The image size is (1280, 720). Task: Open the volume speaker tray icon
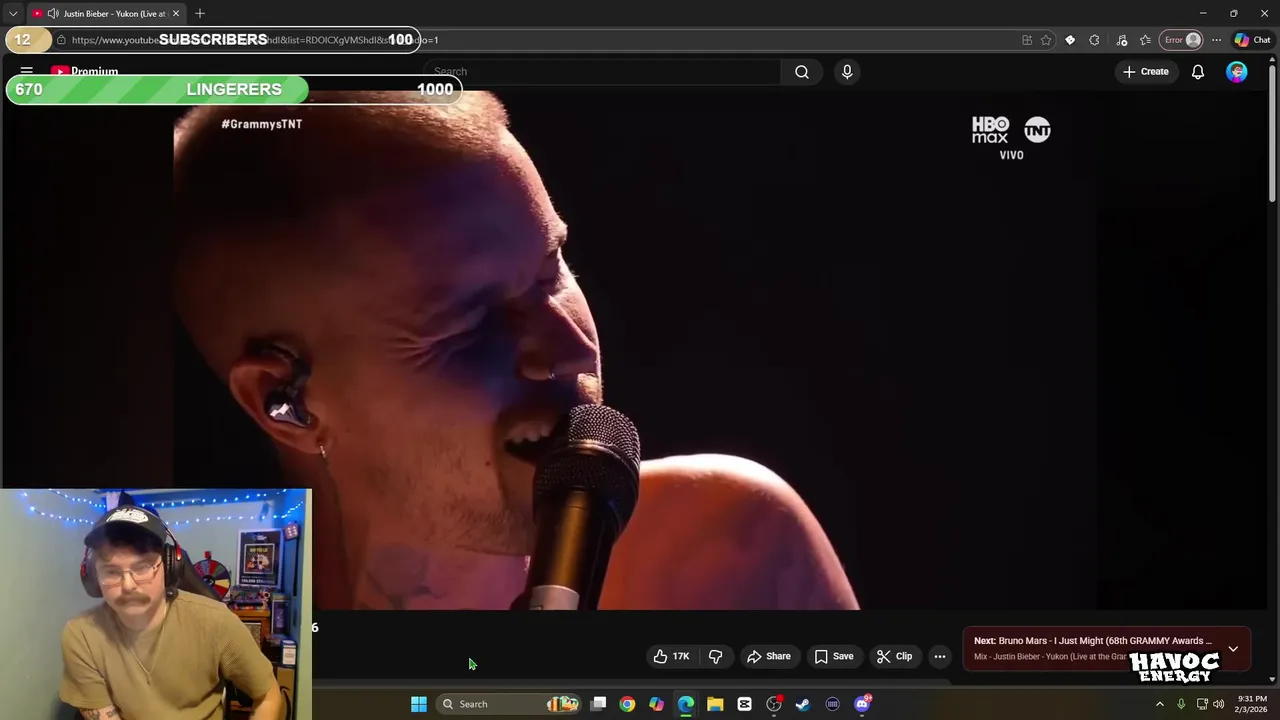pos(1219,704)
